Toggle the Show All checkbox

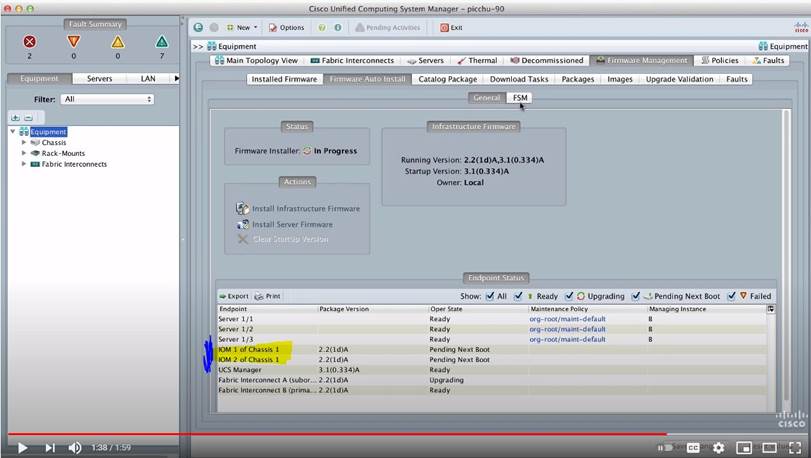[490, 296]
